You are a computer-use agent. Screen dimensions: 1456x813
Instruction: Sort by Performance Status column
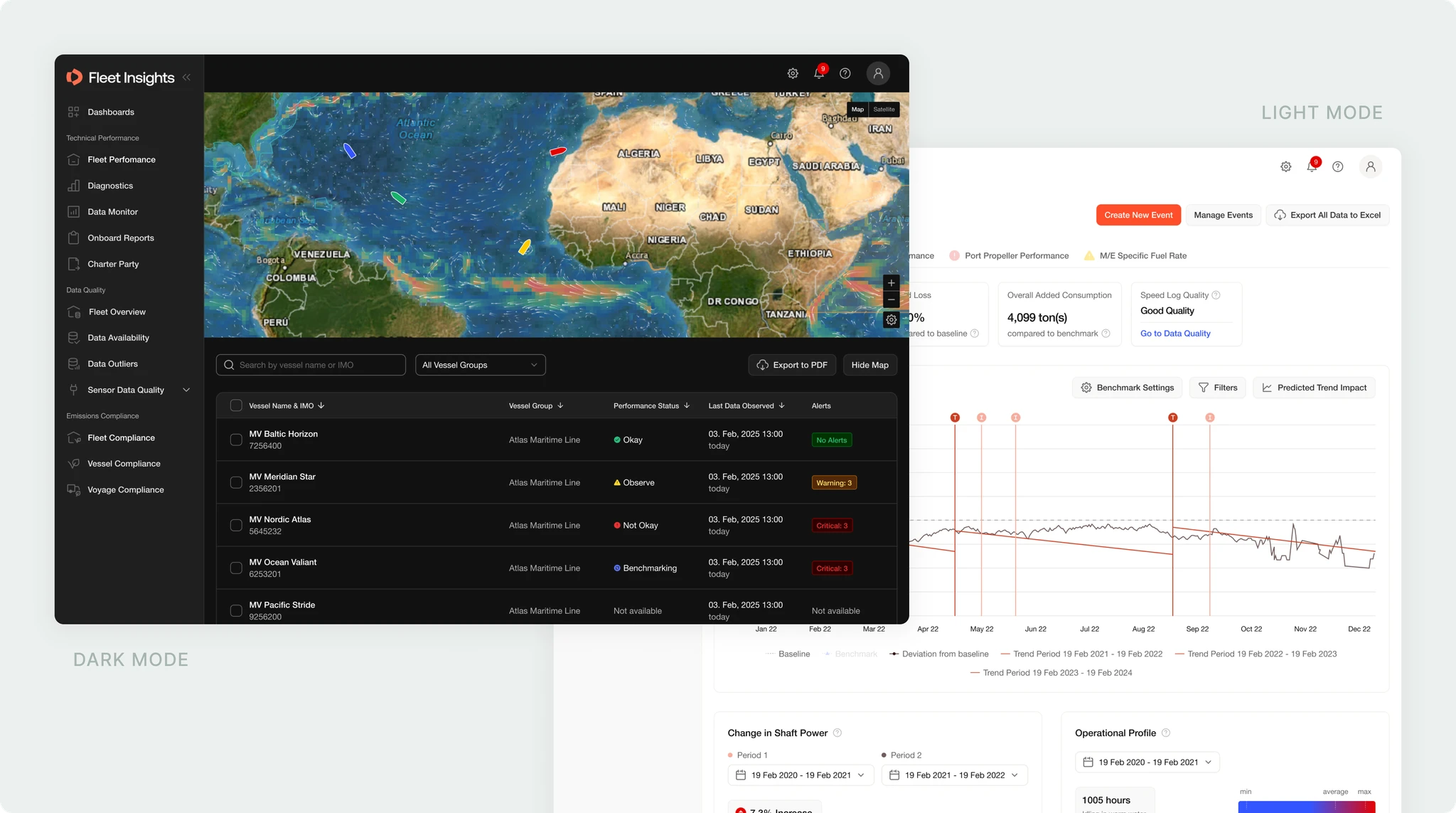651,405
